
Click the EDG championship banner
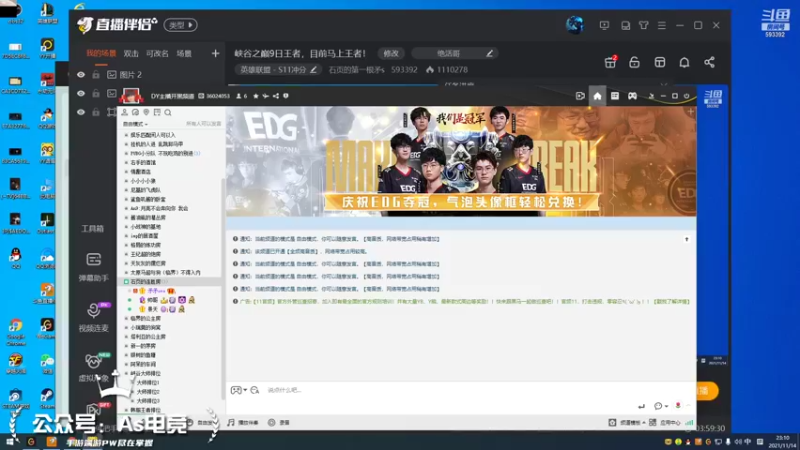[x=461, y=161]
